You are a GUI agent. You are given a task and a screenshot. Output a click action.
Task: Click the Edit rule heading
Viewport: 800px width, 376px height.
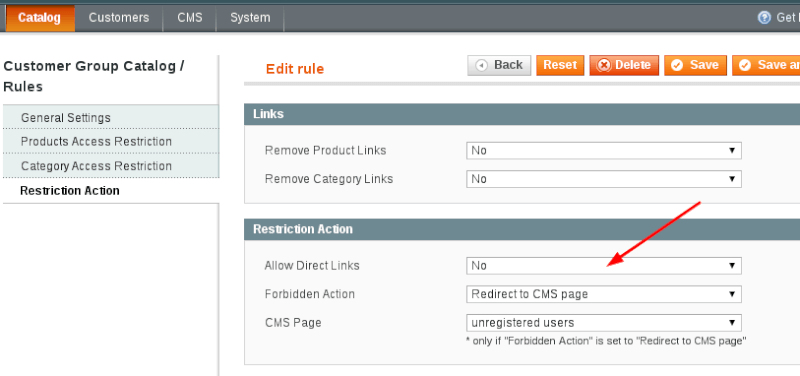(x=295, y=69)
